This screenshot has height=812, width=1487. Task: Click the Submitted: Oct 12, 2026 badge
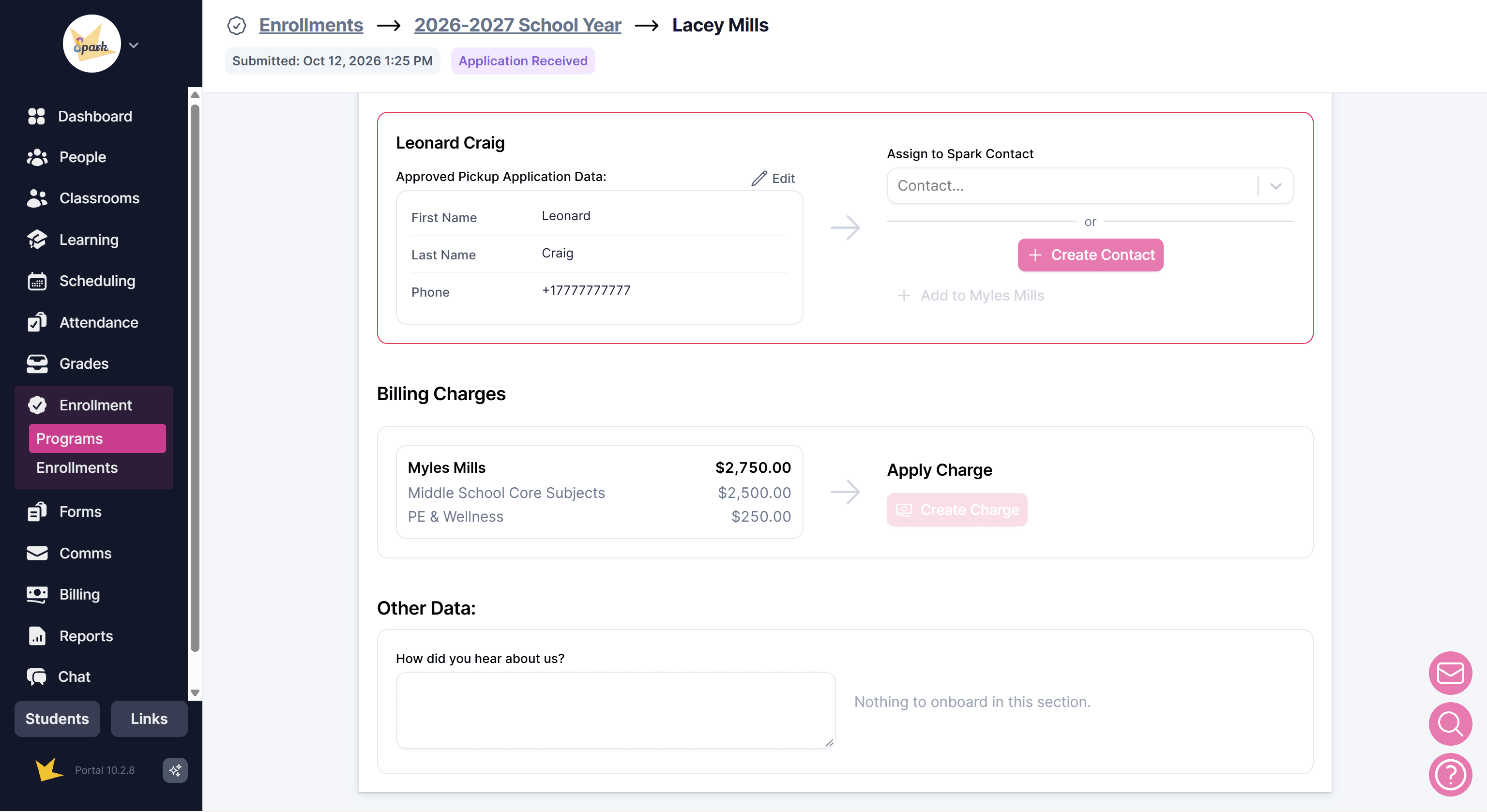[333, 61]
